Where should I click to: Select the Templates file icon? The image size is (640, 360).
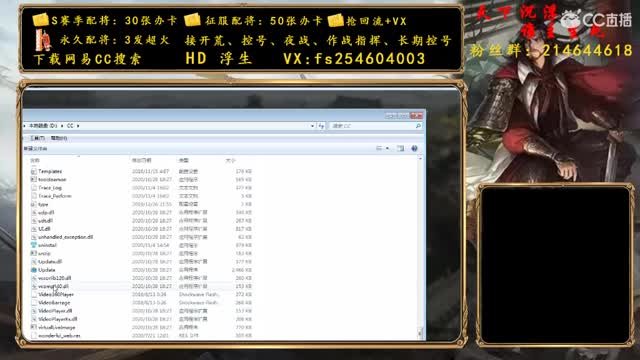(x=34, y=171)
